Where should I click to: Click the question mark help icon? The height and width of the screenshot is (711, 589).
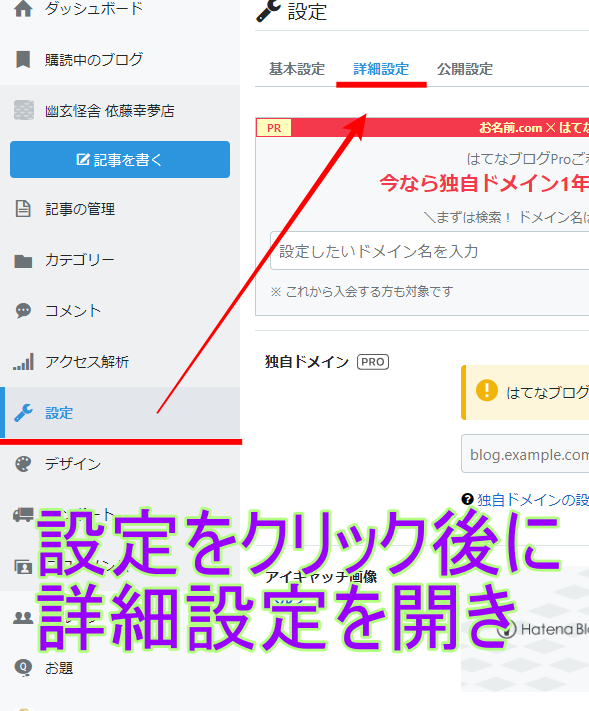467,499
